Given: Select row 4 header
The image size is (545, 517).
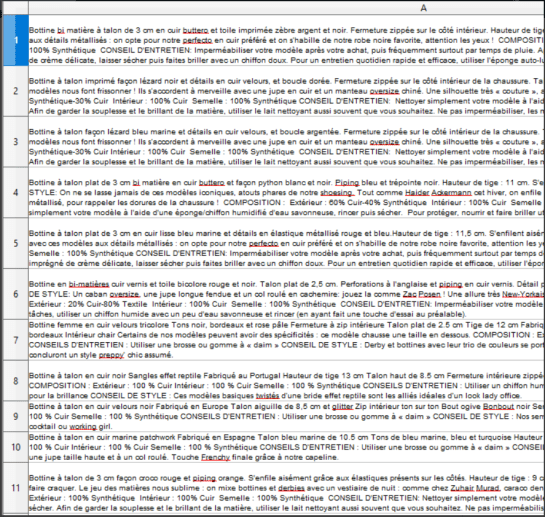Looking at the screenshot, I should pyautogui.click(x=16, y=193).
